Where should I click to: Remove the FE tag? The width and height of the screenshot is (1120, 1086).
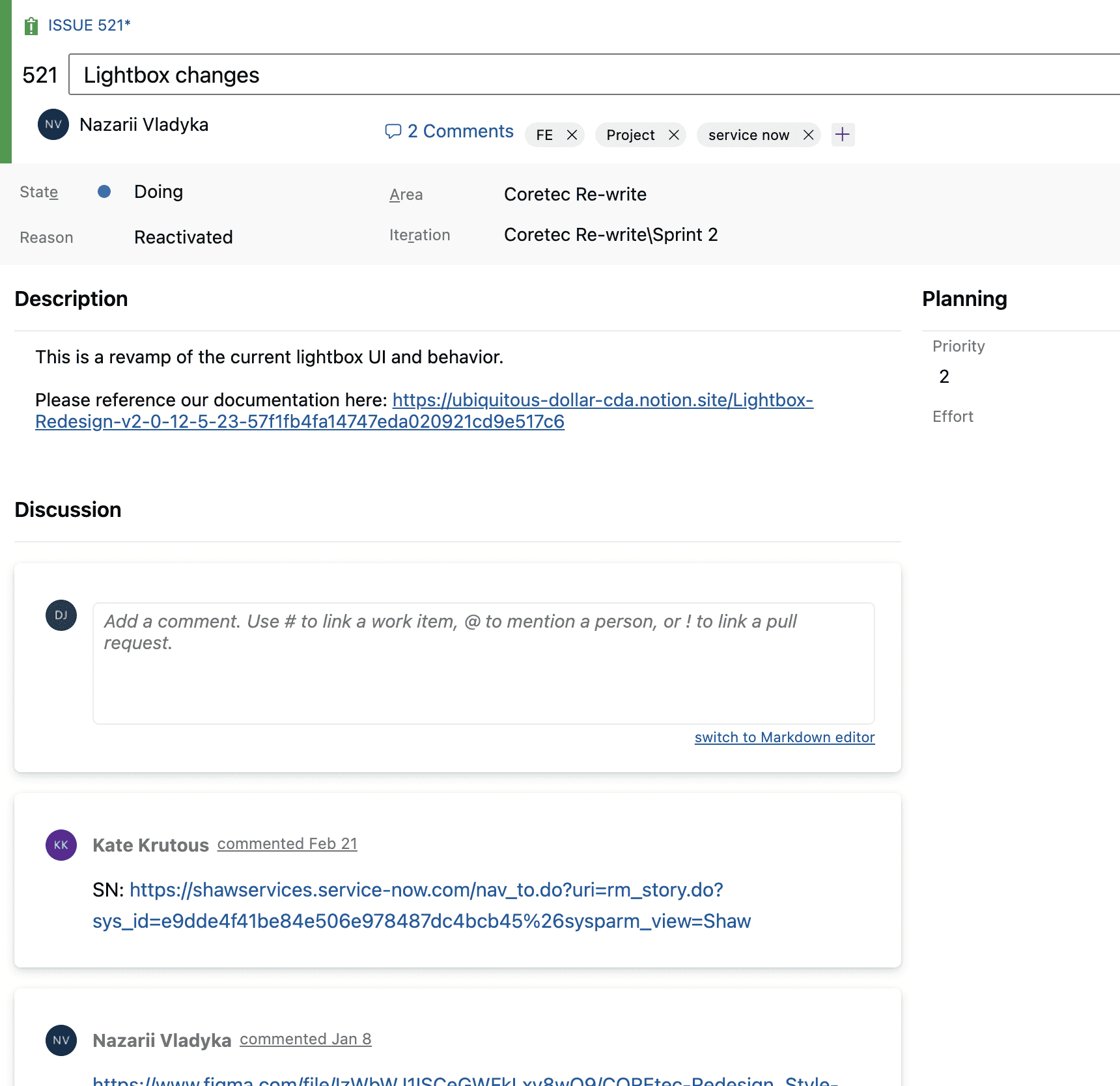572,135
